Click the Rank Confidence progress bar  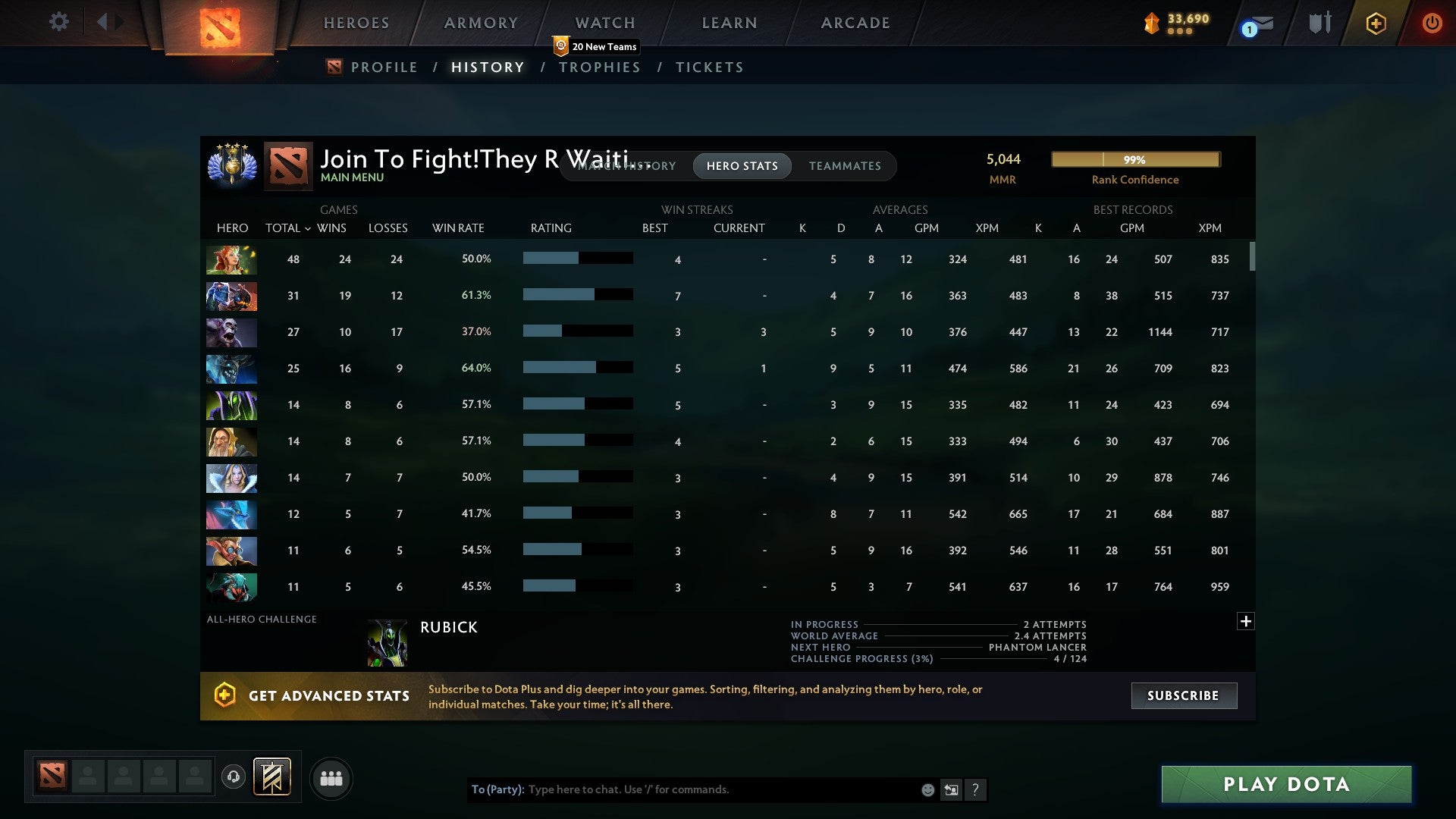(x=1135, y=159)
